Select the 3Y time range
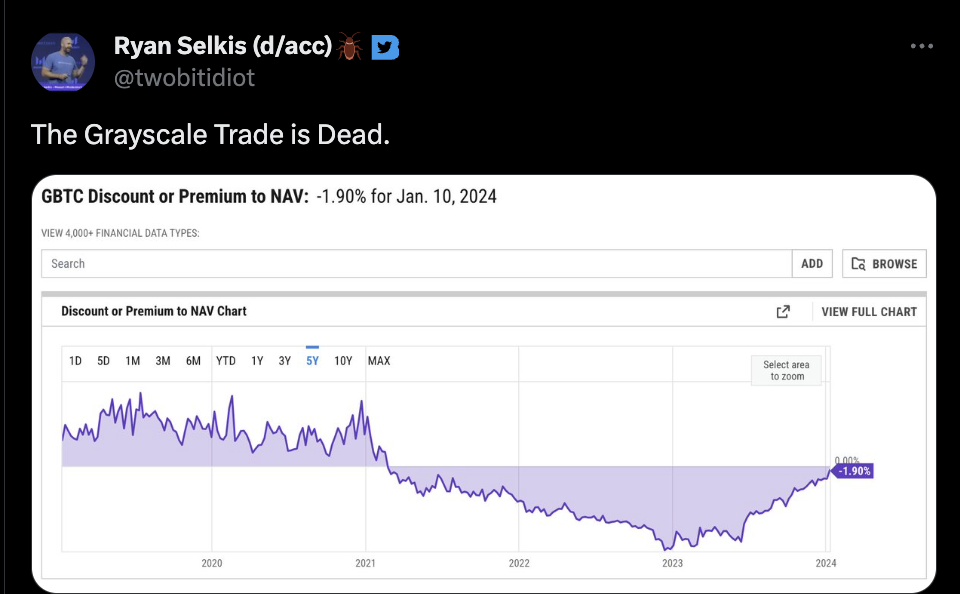This screenshot has height=594, width=960. (x=285, y=361)
